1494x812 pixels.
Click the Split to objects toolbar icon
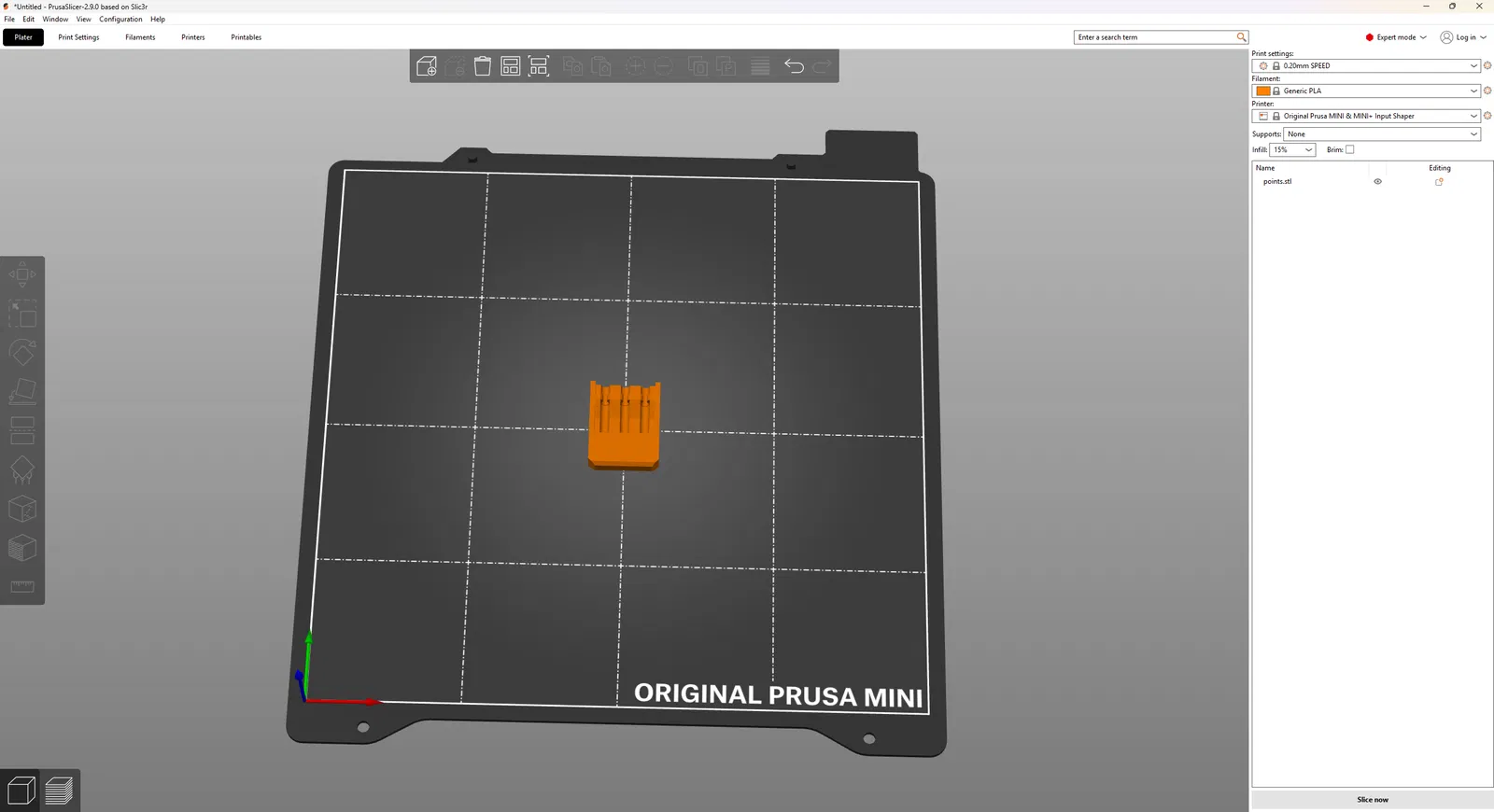(698, 66)
